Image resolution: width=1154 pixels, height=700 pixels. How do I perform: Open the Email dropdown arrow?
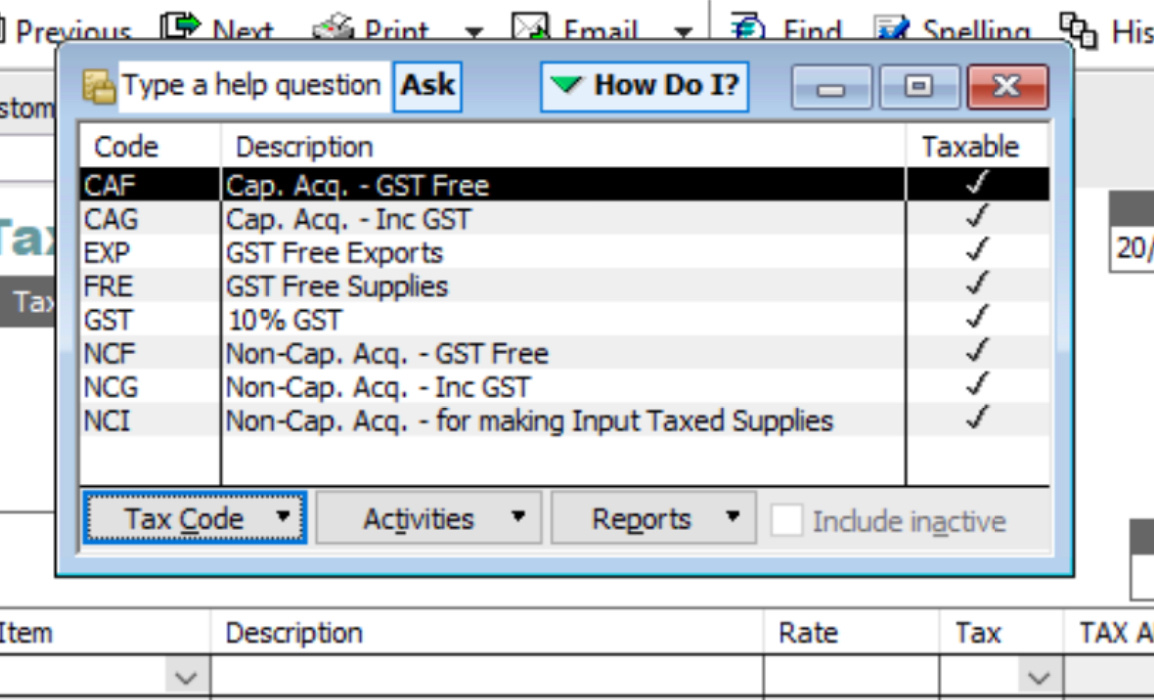pos(683,32)
